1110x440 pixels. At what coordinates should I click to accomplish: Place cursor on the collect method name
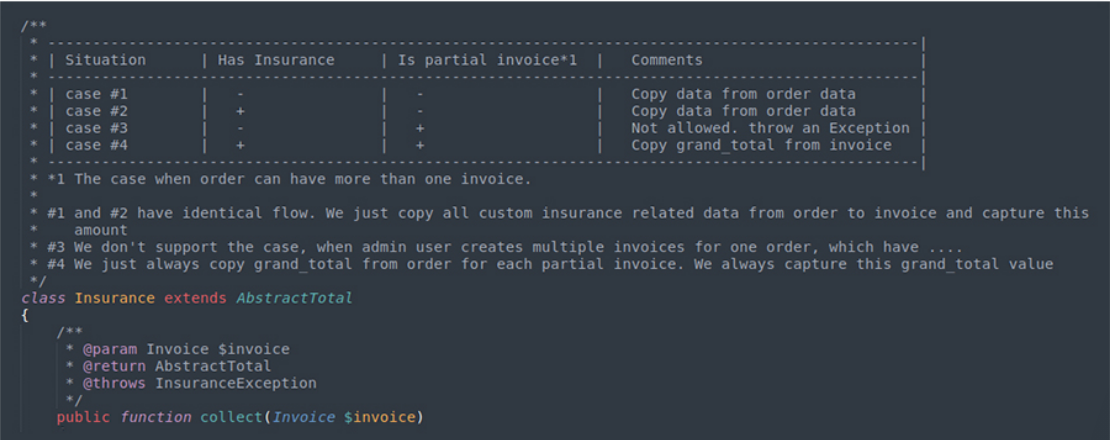click(x=230, y=416)
